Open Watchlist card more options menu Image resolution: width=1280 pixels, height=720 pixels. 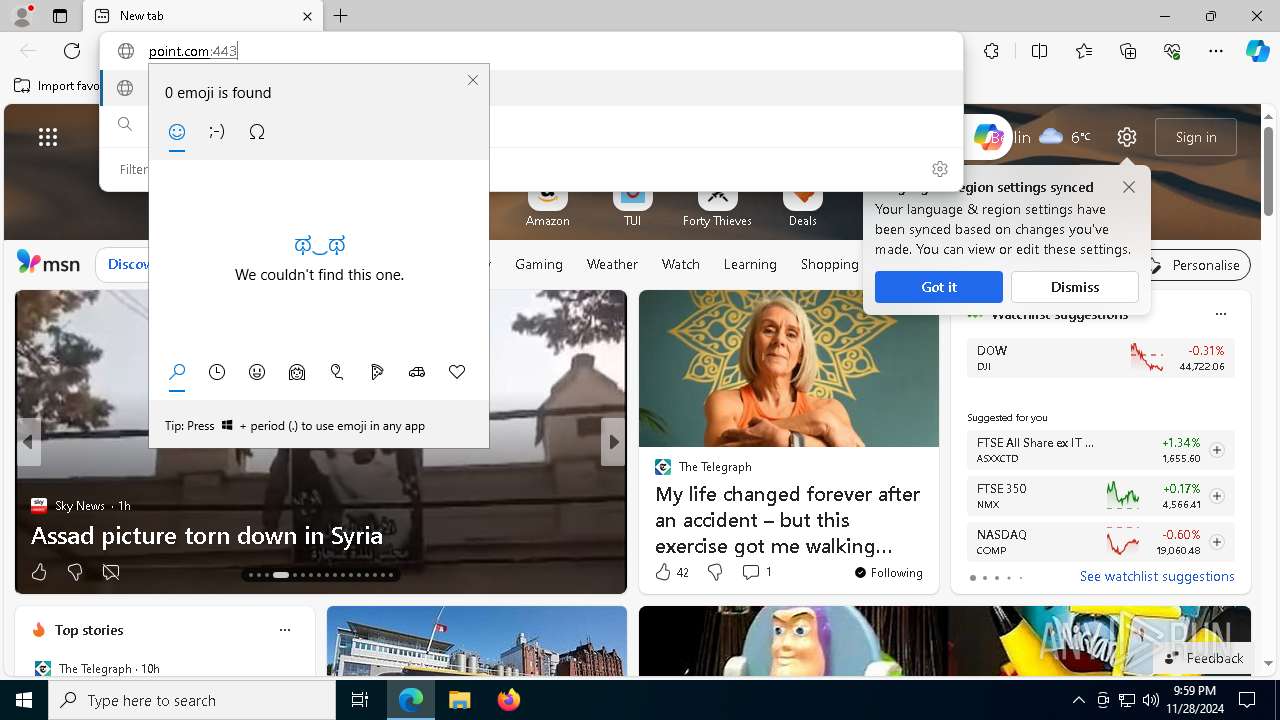click(x=1220, y=314)
